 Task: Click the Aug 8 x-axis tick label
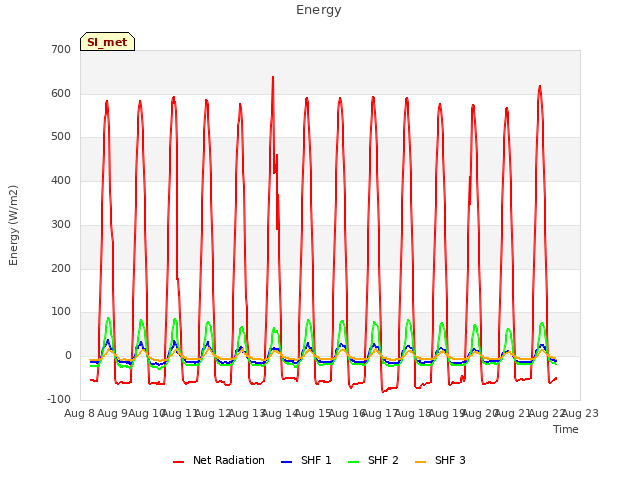pos(80,413)
